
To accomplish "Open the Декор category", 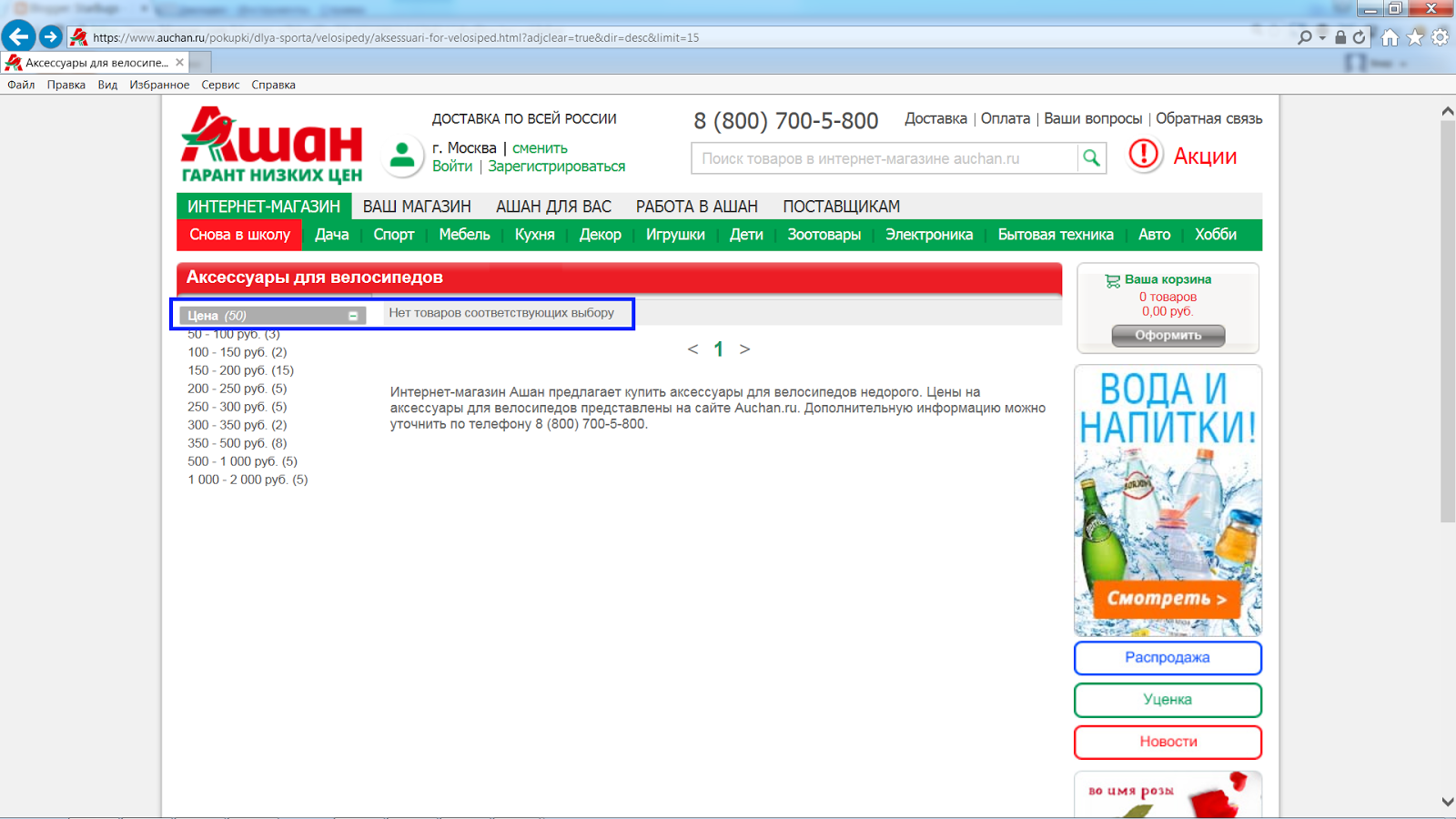I will [x=601, y=235].
